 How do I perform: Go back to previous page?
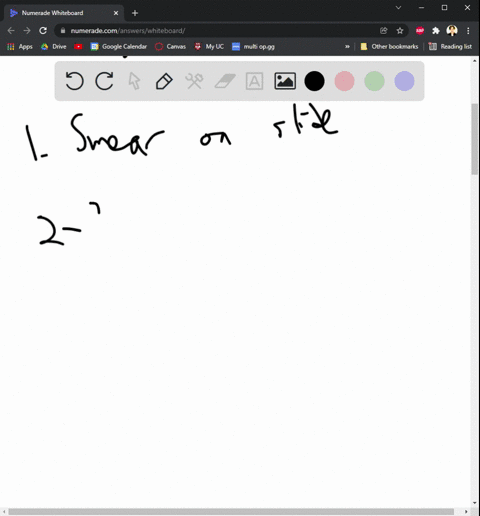tap(11, 31)
